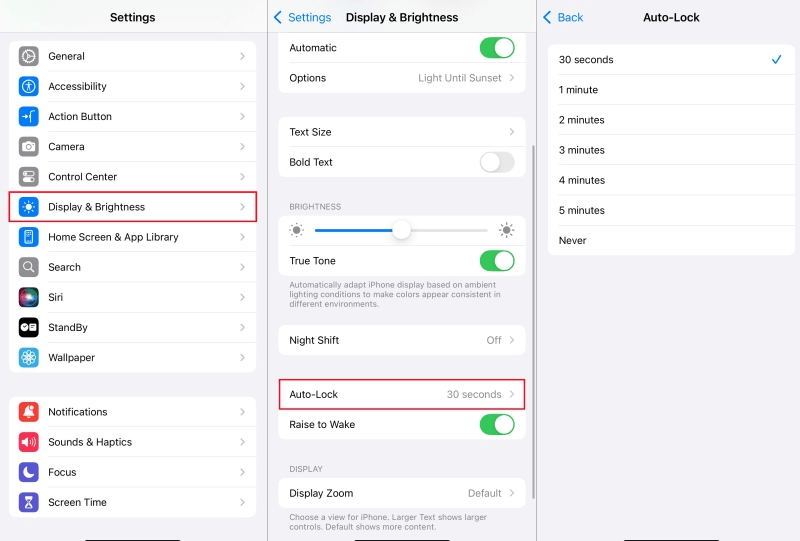Open the Options Light Until Sunset row

pyautogui.click(x=401, y=78)
